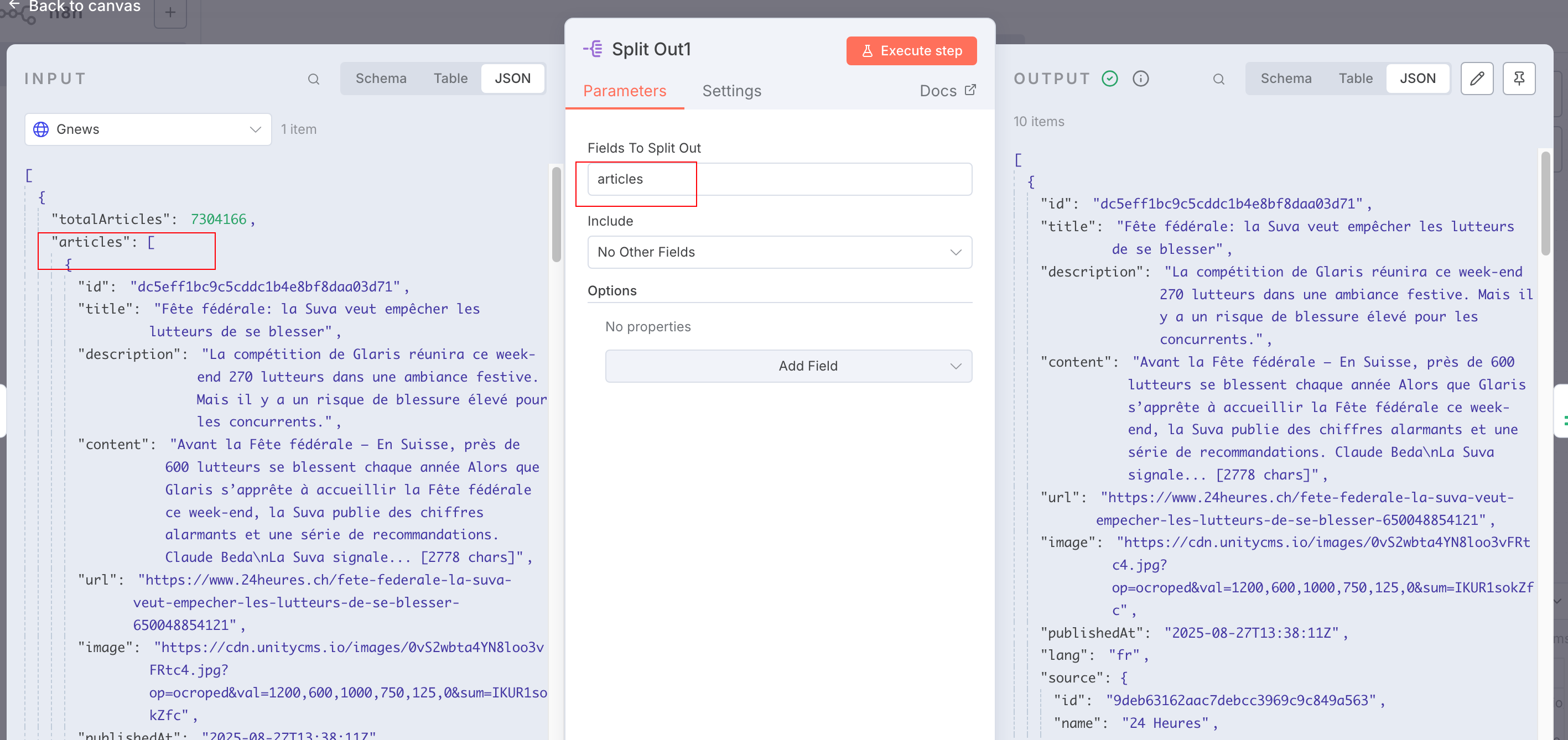This screenshot has width=1568, height=740.
Task: Switch input view to Table
Action: click(x=450, y=79)
